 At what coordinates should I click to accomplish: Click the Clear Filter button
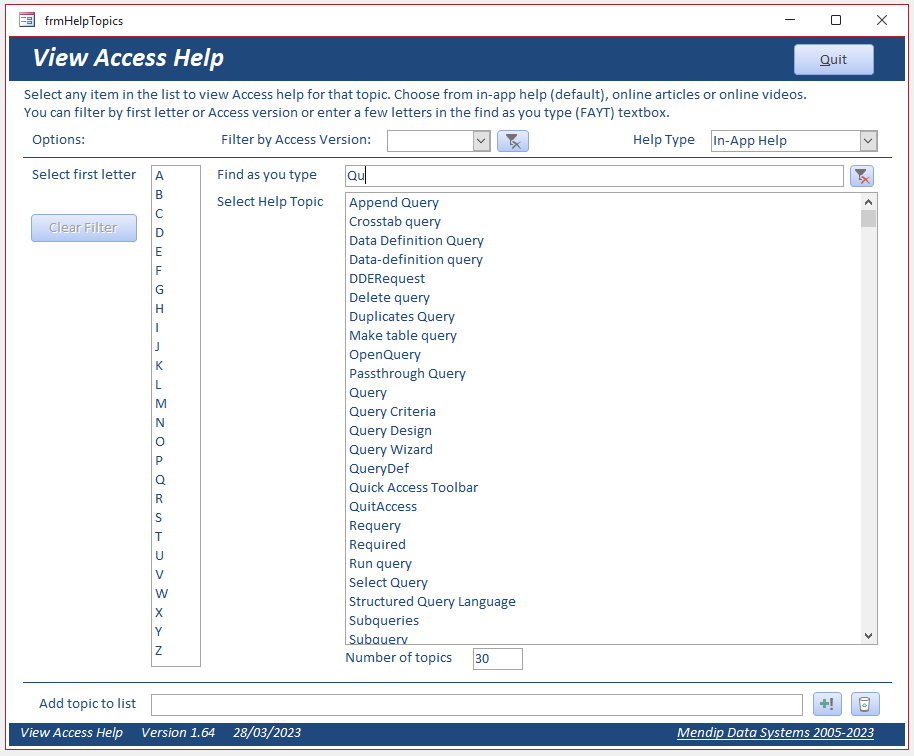click(x=84, y=227)
